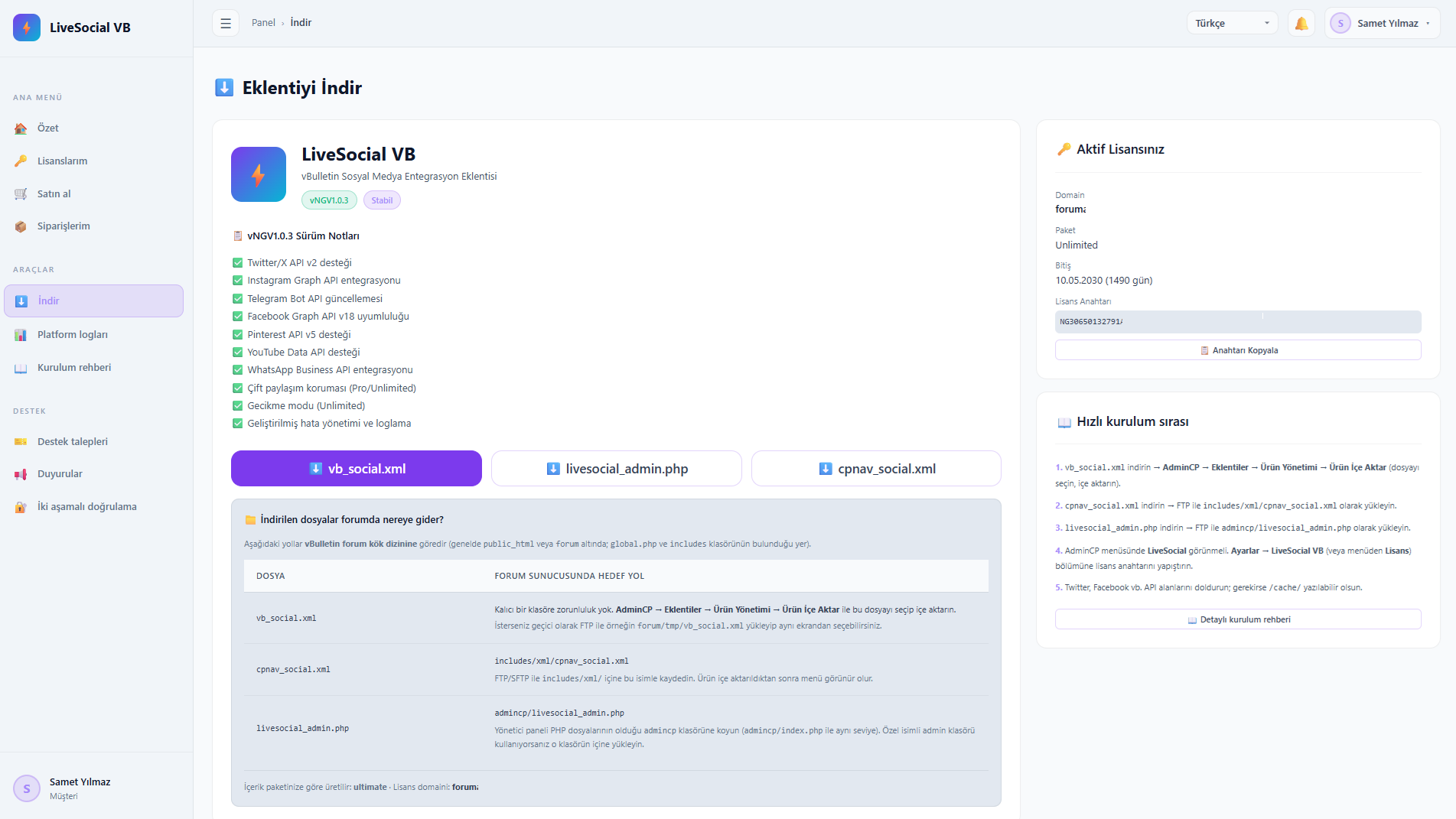Open the Türkçe language dropdown
Viewport: 1456px width, 819px height.
pos(1232,23)
